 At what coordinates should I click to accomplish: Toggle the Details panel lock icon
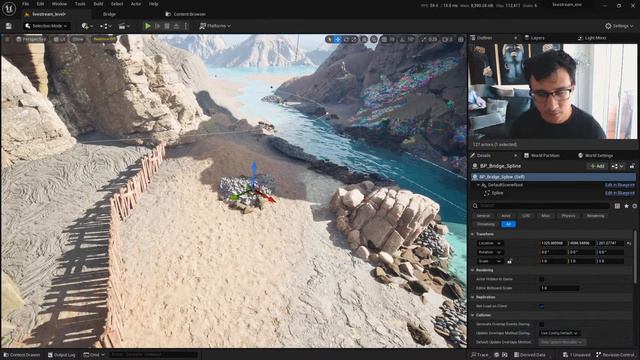coord(632,166)
